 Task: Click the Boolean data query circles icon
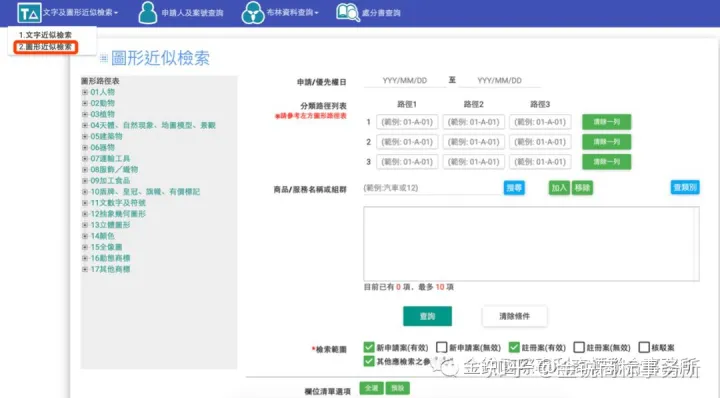(x=253, y=12)
